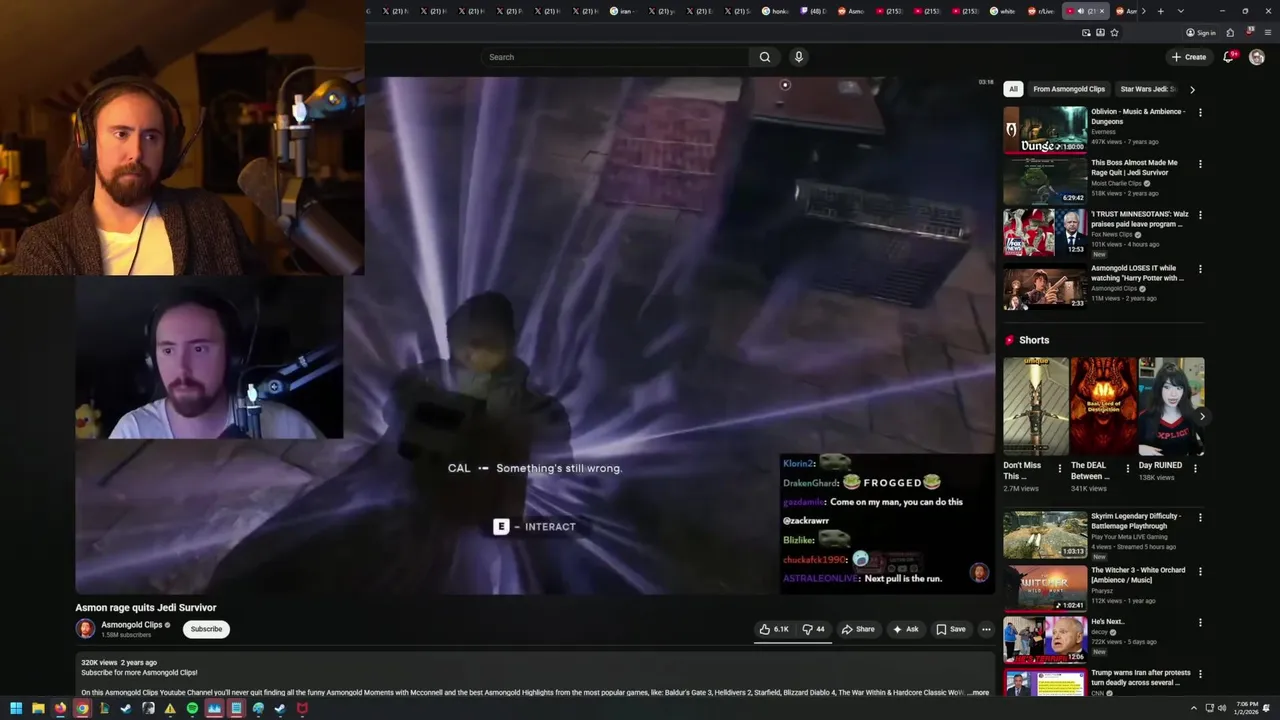Type in the YouTube Search field
Viewport: 1280px width, 720px height.
(x=615, y=57)
